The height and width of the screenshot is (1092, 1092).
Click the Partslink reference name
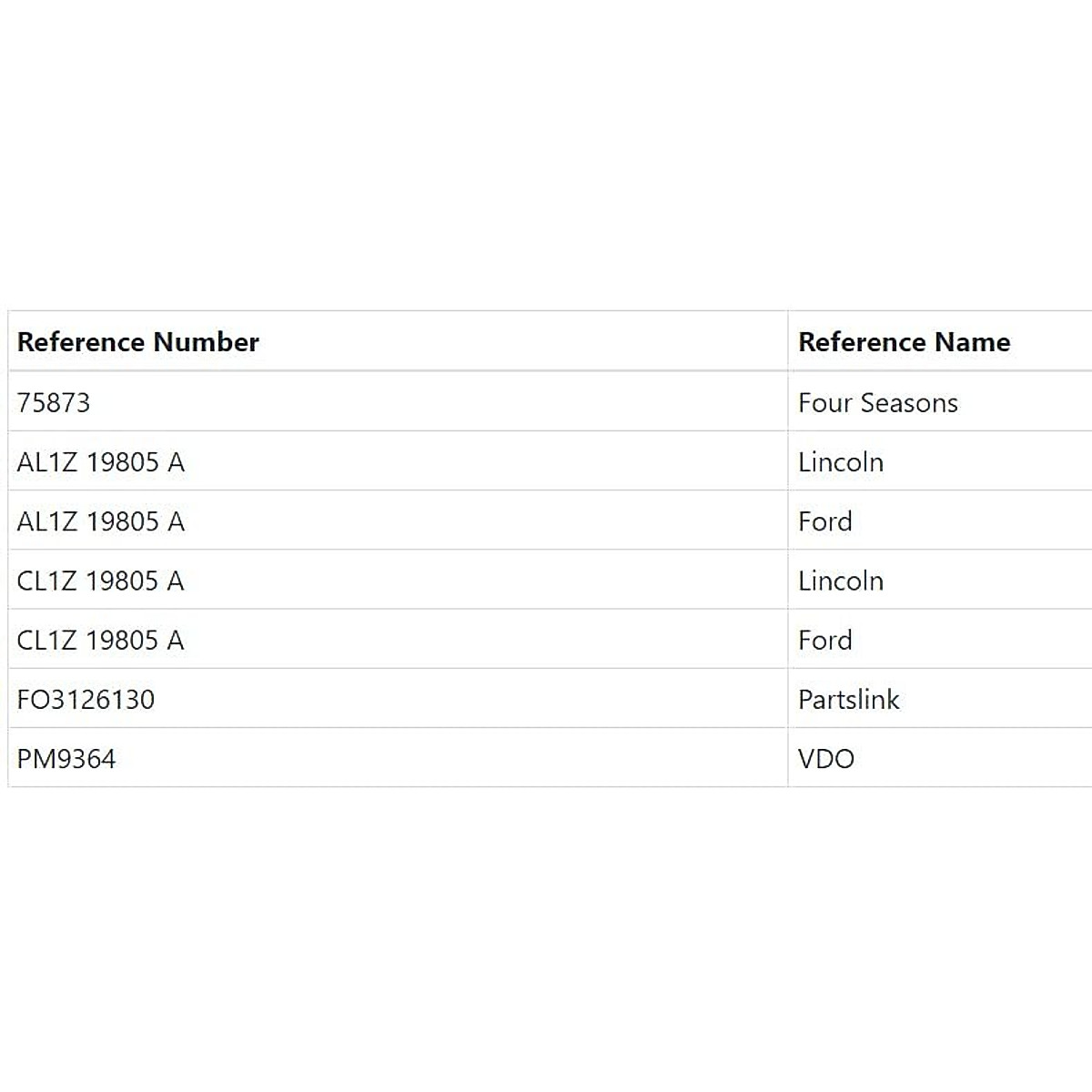(x=848, y=700)
